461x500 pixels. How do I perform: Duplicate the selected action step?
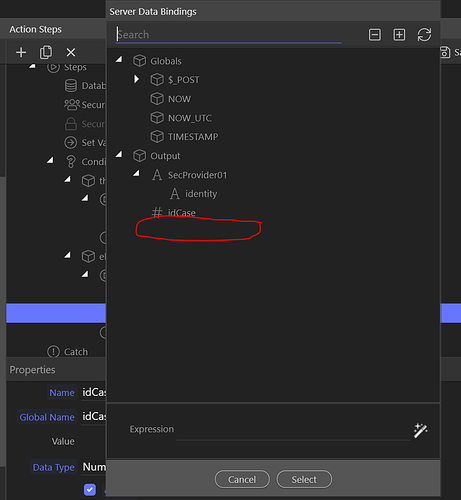tap(46, 52)
